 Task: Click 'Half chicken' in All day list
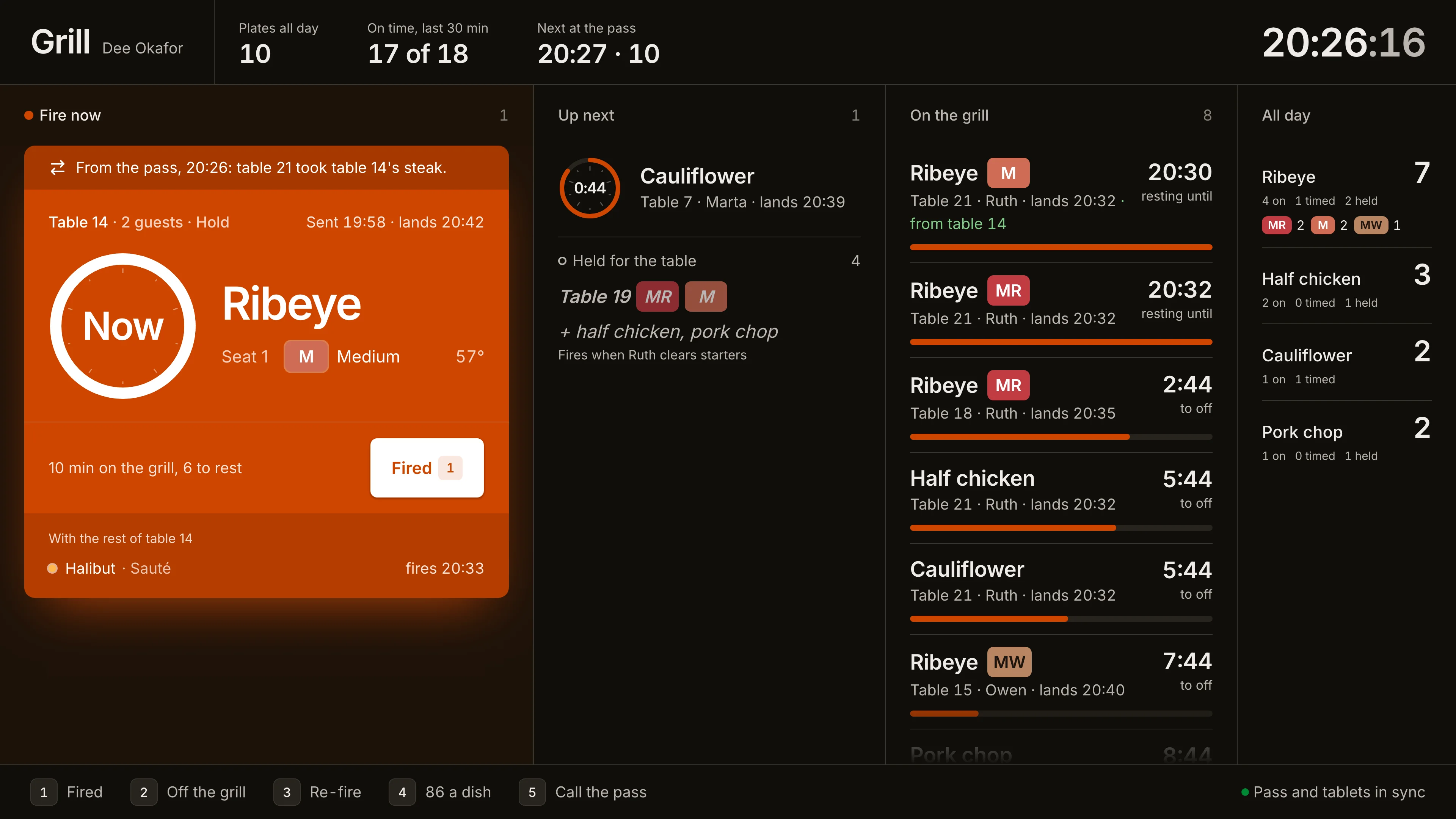pyautogui.click(x=1311, y=279)
